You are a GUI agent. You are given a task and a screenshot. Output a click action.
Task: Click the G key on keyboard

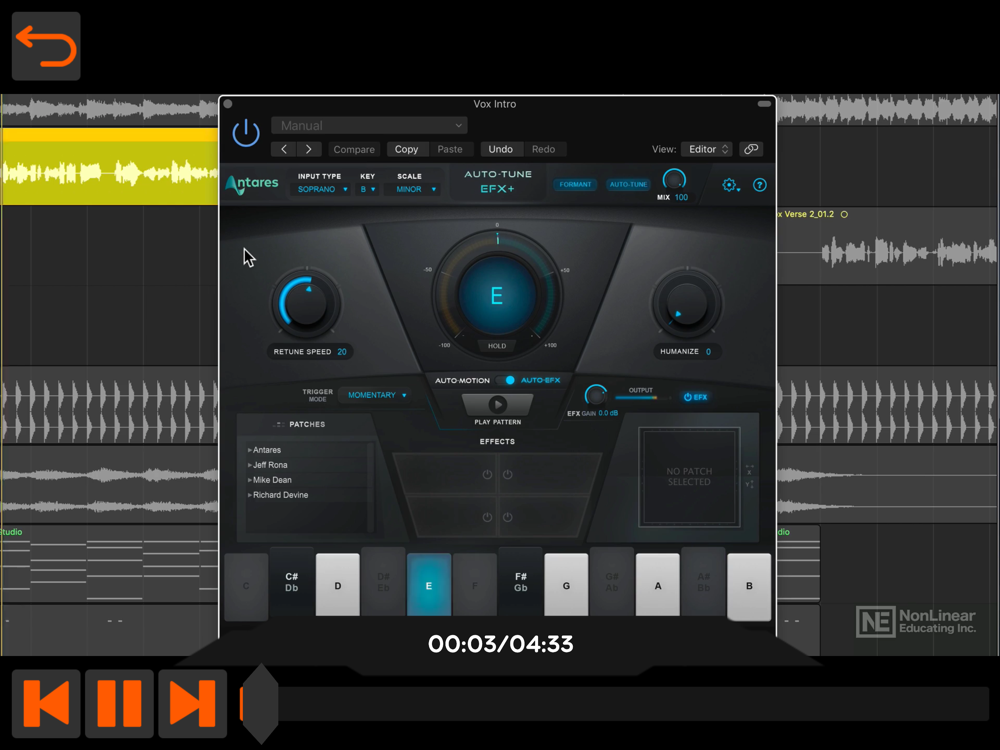click(566, 585)
